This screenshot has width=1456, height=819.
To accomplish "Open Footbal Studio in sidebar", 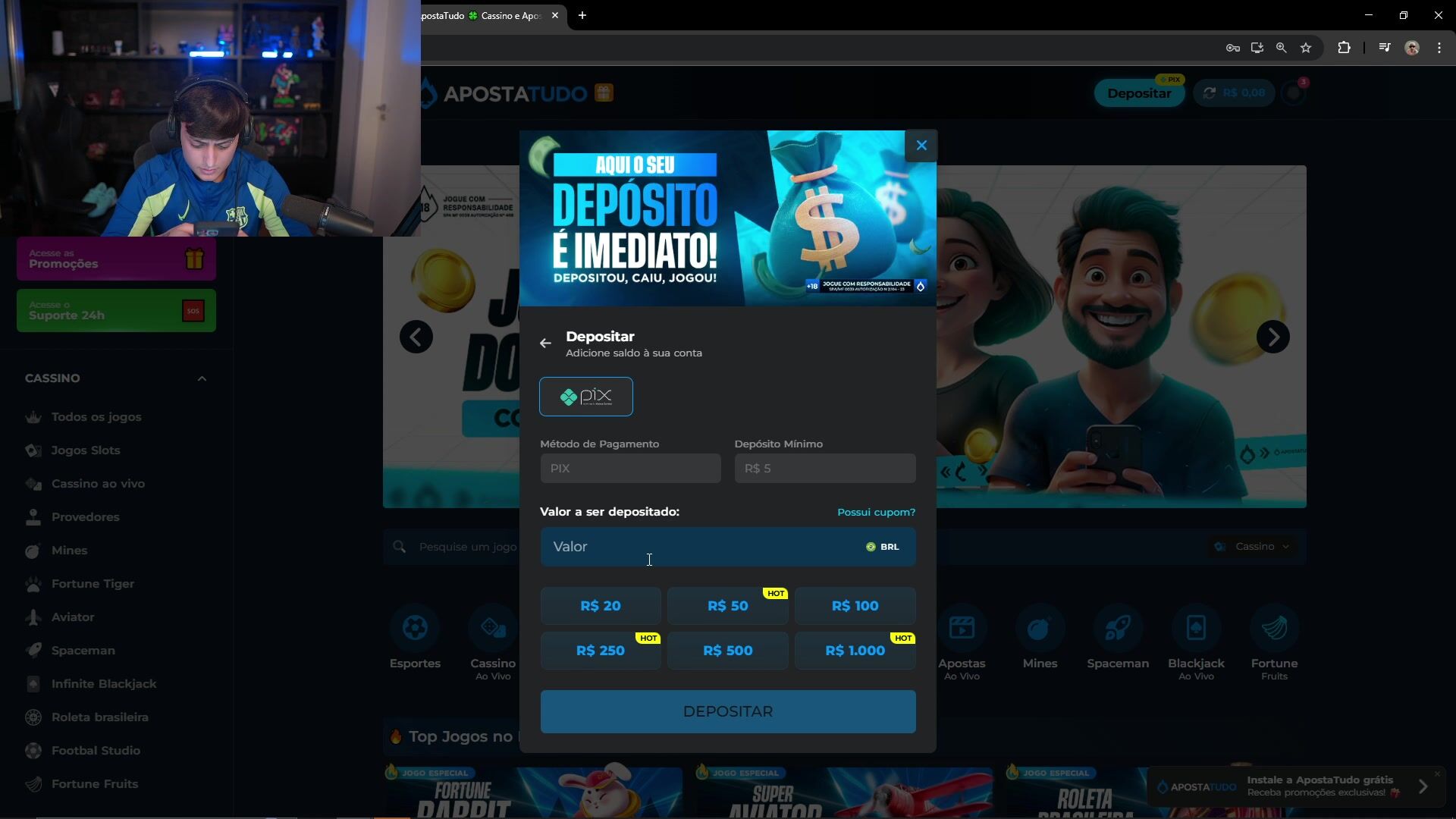I will point(96,751).
